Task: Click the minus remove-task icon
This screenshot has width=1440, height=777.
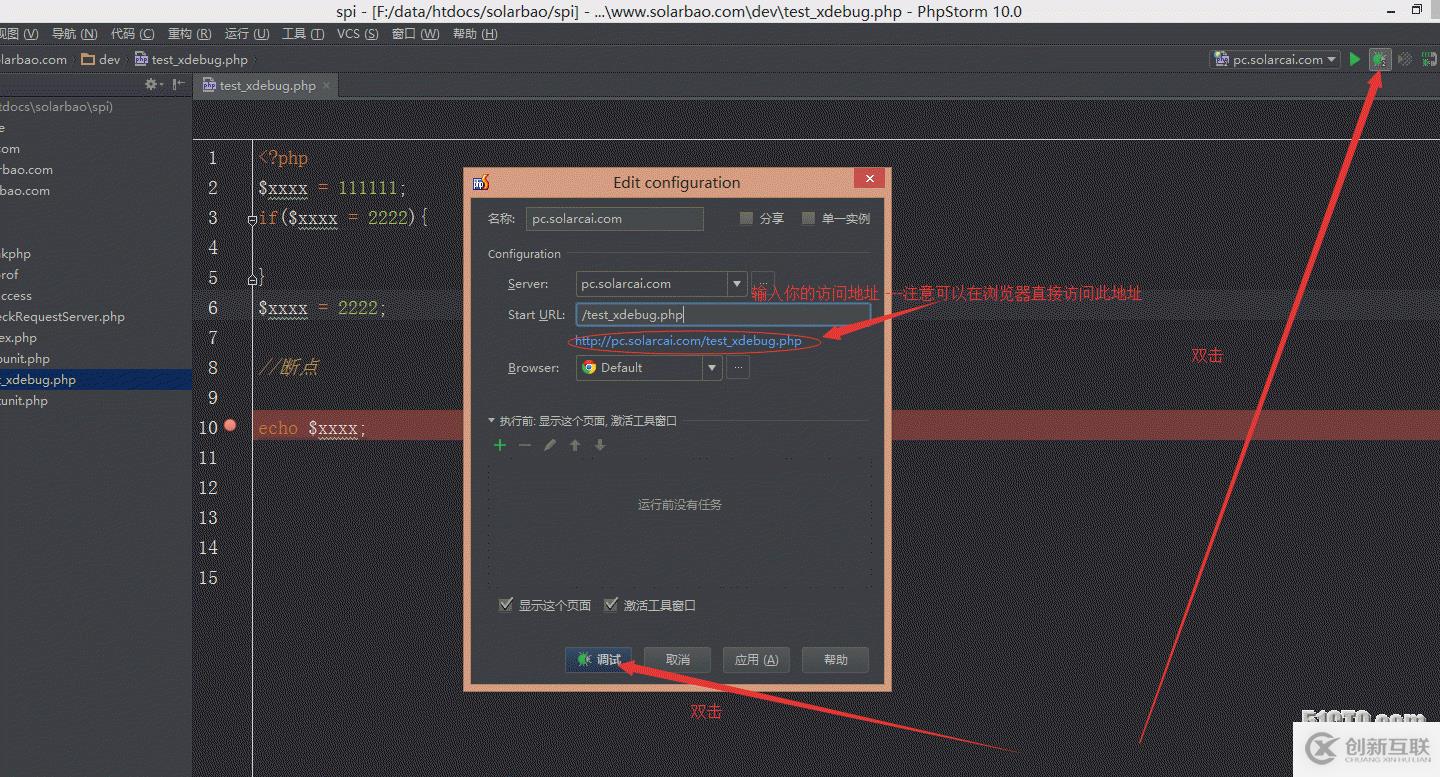Action: click(525, 445)
